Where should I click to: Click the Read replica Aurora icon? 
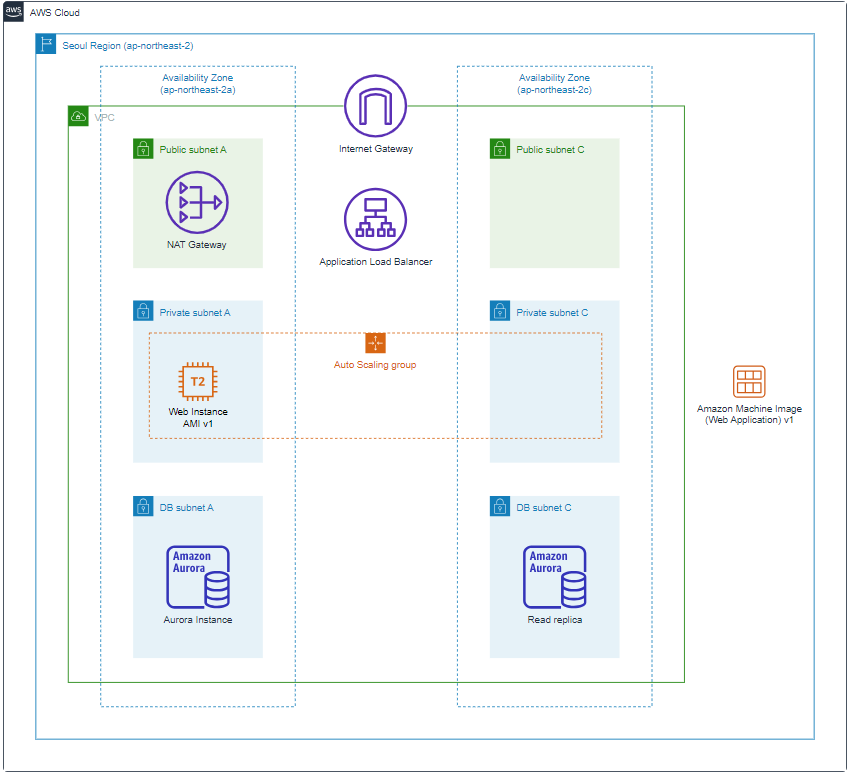554,577
